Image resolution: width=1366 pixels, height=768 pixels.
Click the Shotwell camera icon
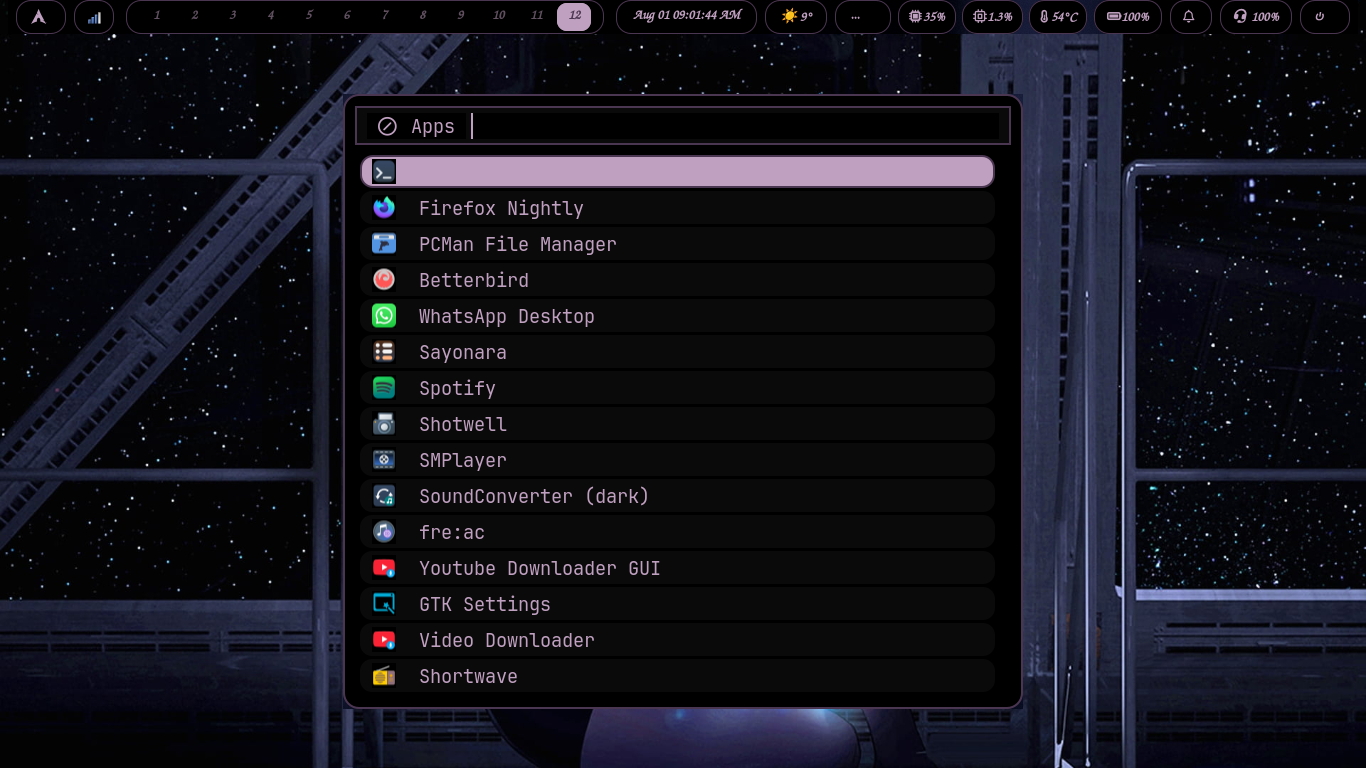[384, 424]
